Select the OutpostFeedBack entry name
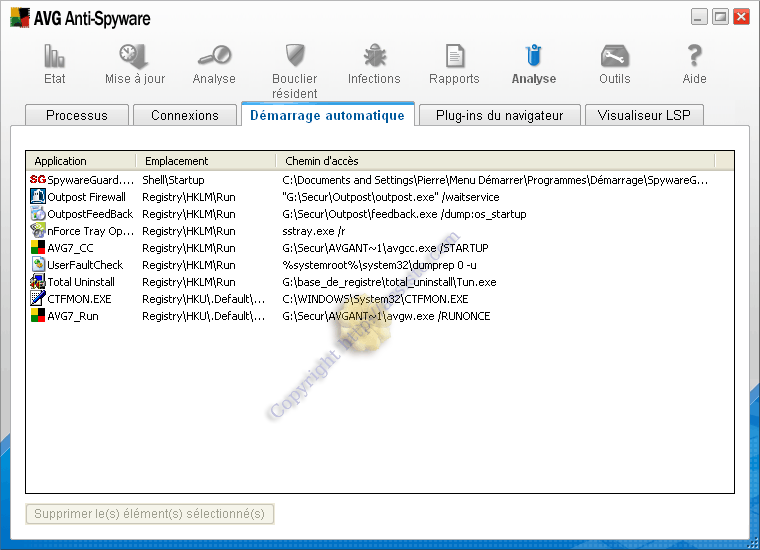The width and height of the screenshot is (760, 550). [90, 214]
